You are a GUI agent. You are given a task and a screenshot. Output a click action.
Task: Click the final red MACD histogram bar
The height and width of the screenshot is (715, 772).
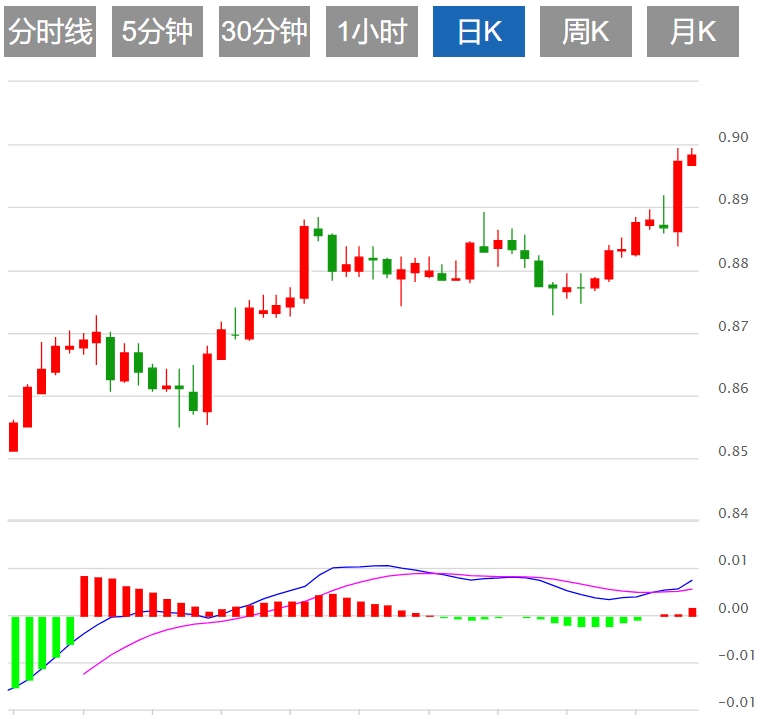pos(693,612)
